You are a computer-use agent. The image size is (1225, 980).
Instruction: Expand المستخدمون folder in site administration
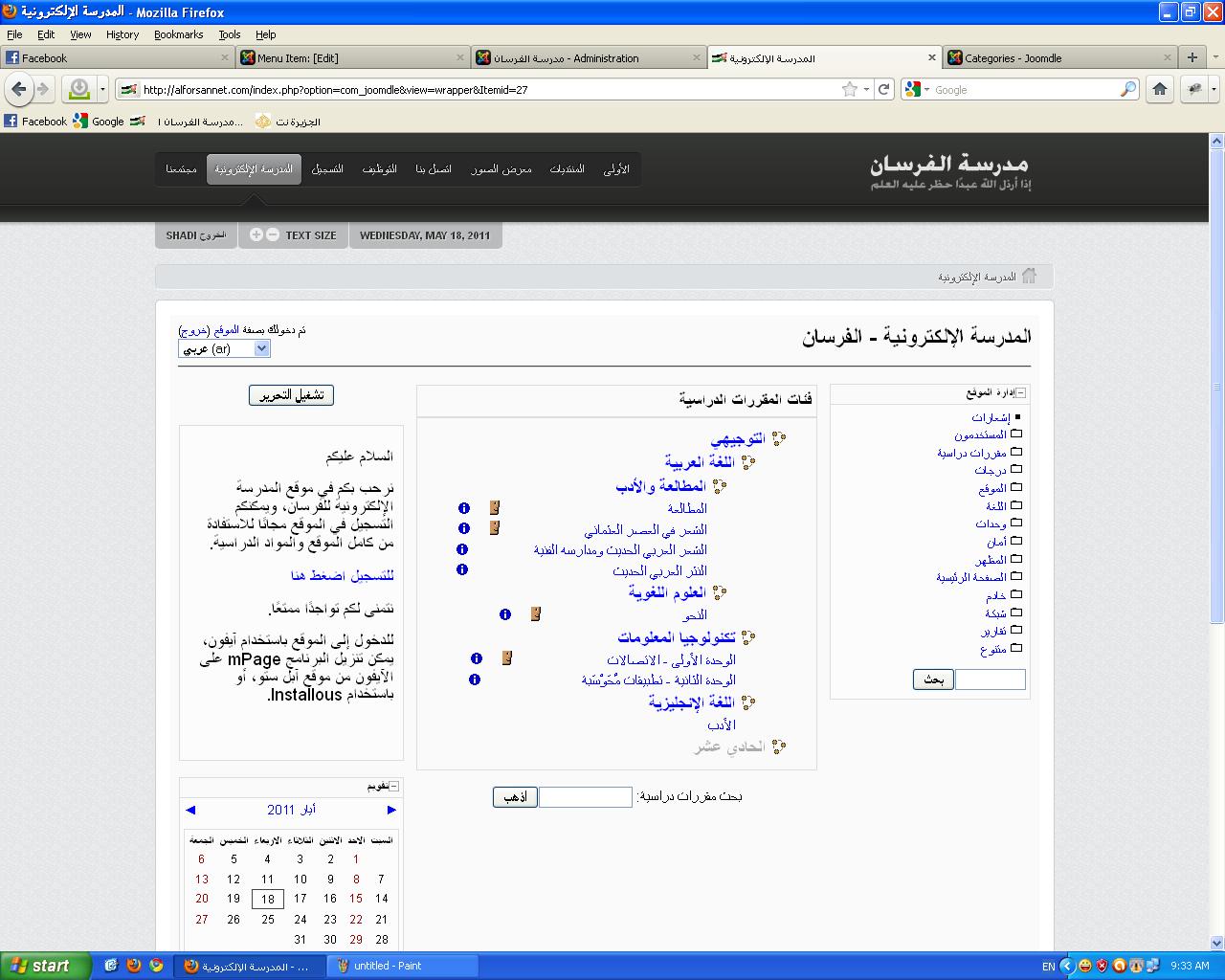1016,434
